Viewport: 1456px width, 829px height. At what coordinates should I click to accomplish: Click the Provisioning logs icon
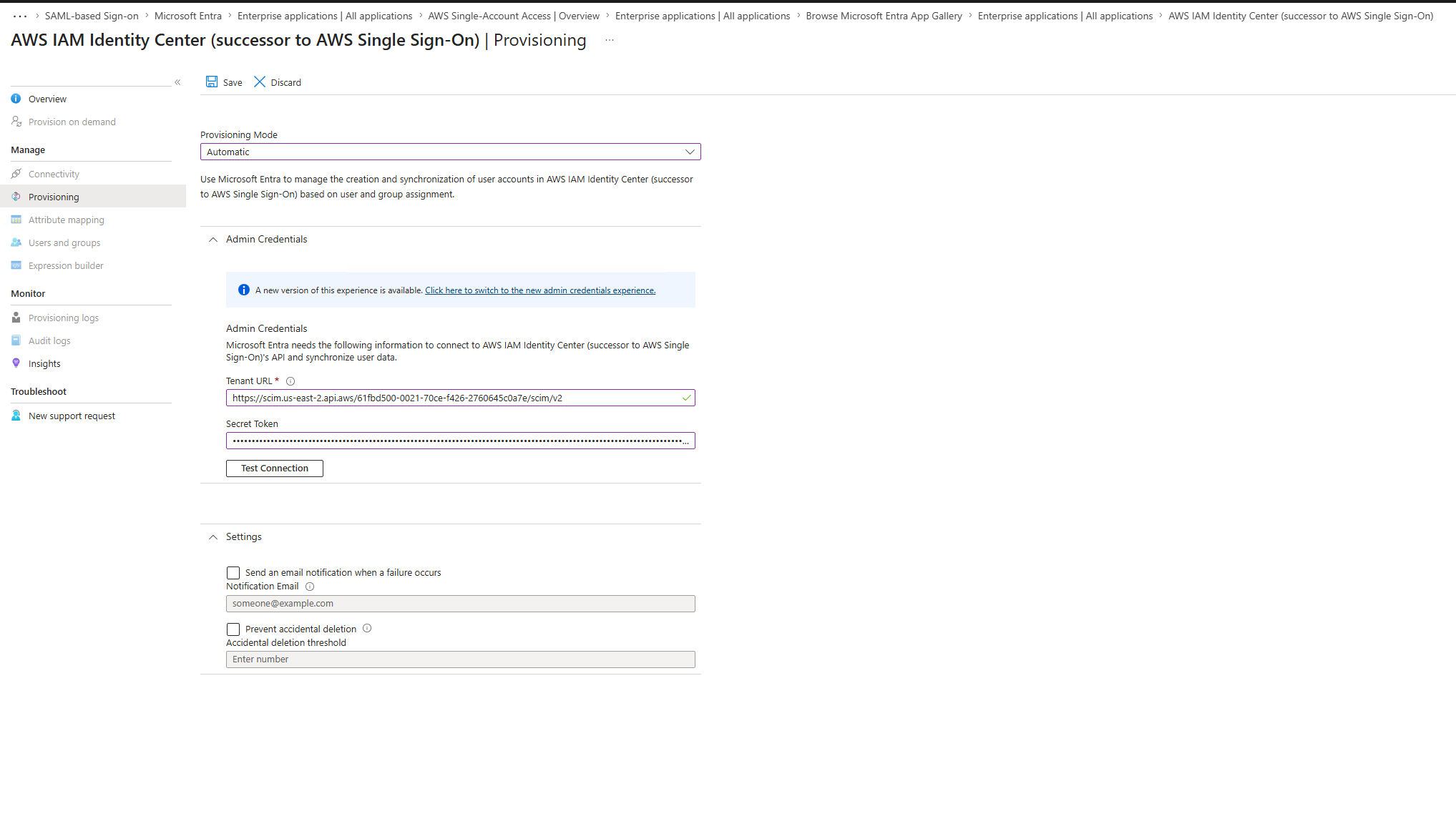point(16,318)
